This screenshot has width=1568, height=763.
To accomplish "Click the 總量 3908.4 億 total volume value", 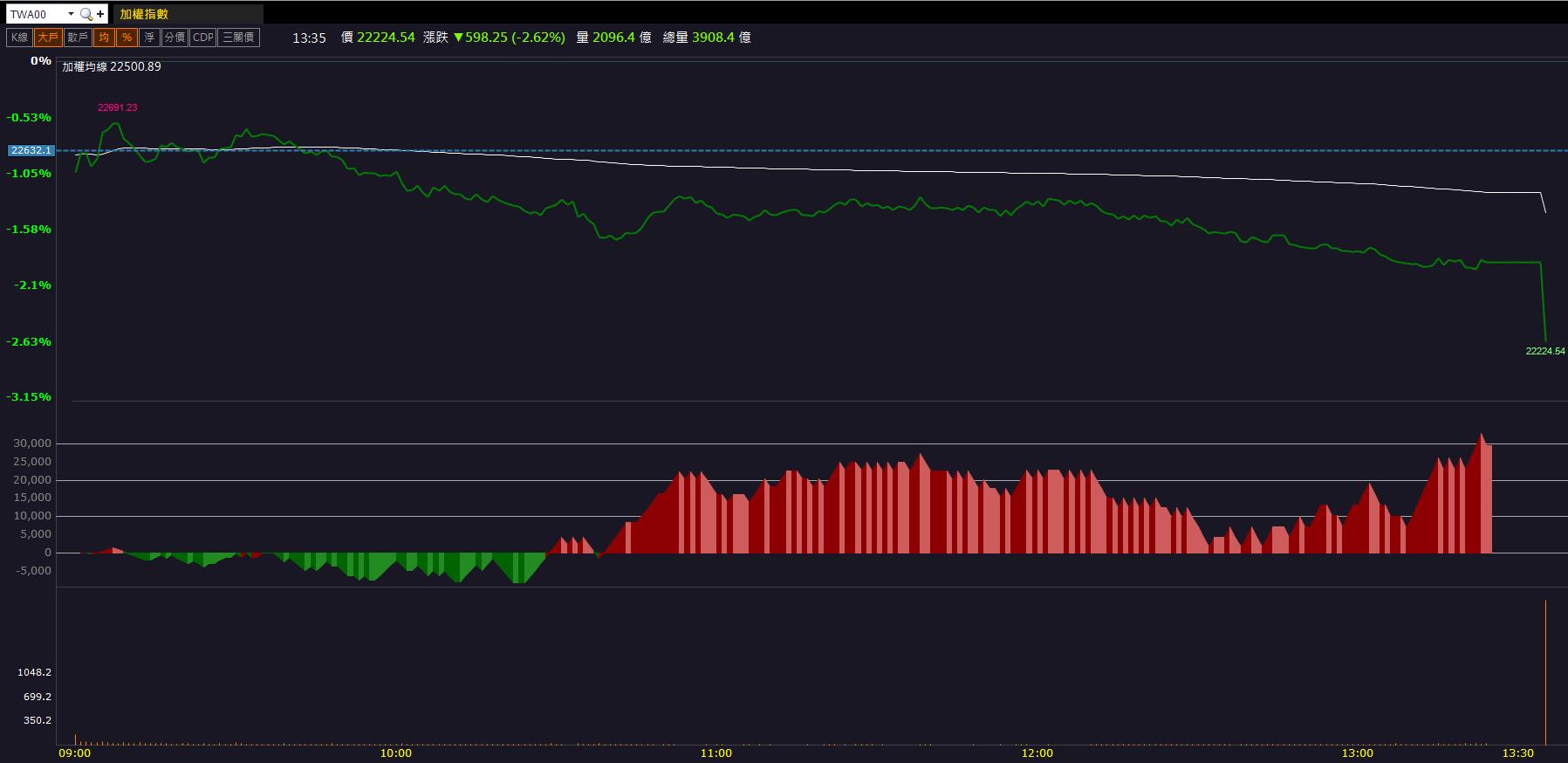I will pos(707,38).
